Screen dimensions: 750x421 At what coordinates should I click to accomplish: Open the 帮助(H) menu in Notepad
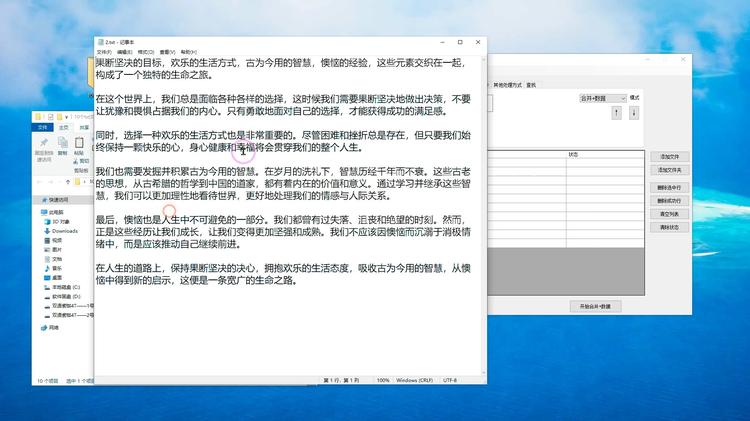(188, 52)
